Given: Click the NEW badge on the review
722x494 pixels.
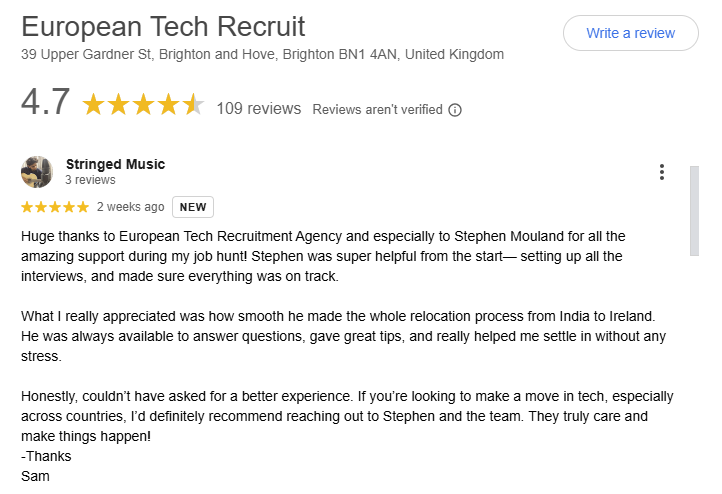Looking at the screenshot, I should 193,207.
